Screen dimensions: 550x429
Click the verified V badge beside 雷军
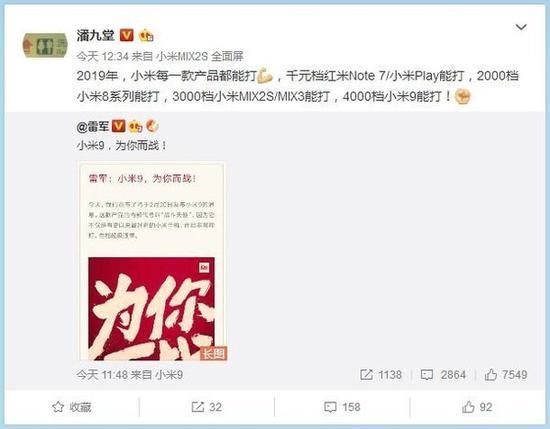point(118,126)
